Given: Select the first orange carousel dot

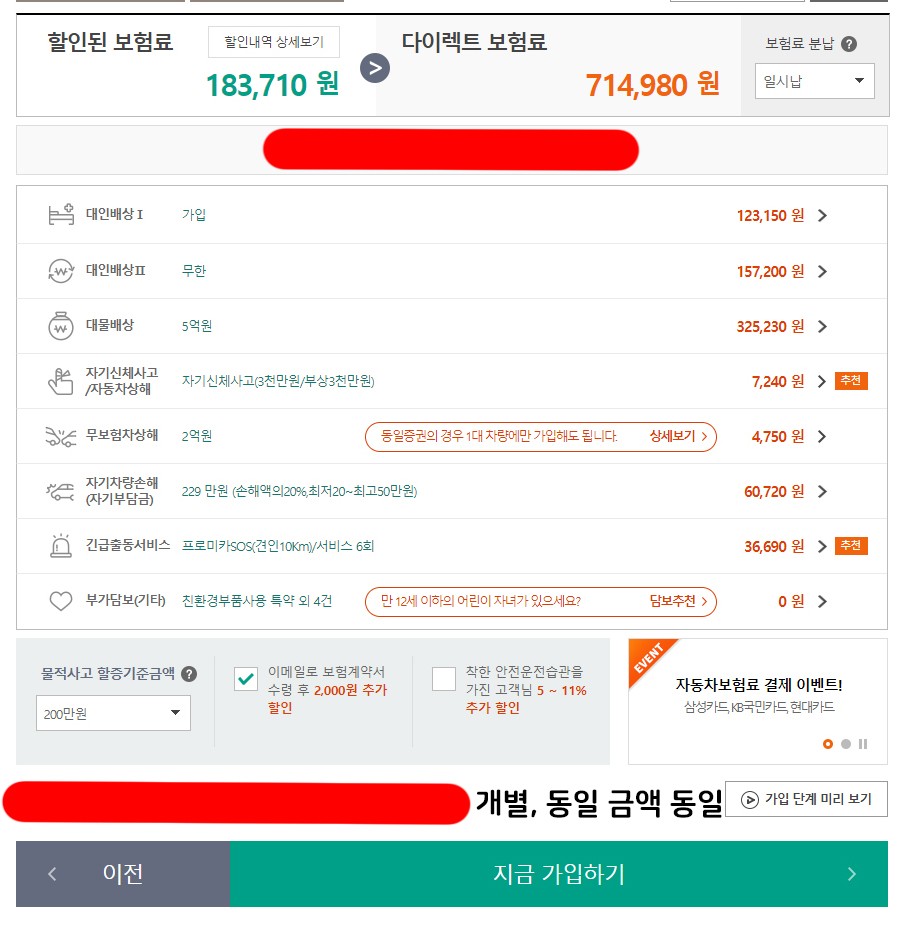Looking at the screenshot, I should point(828,744).
